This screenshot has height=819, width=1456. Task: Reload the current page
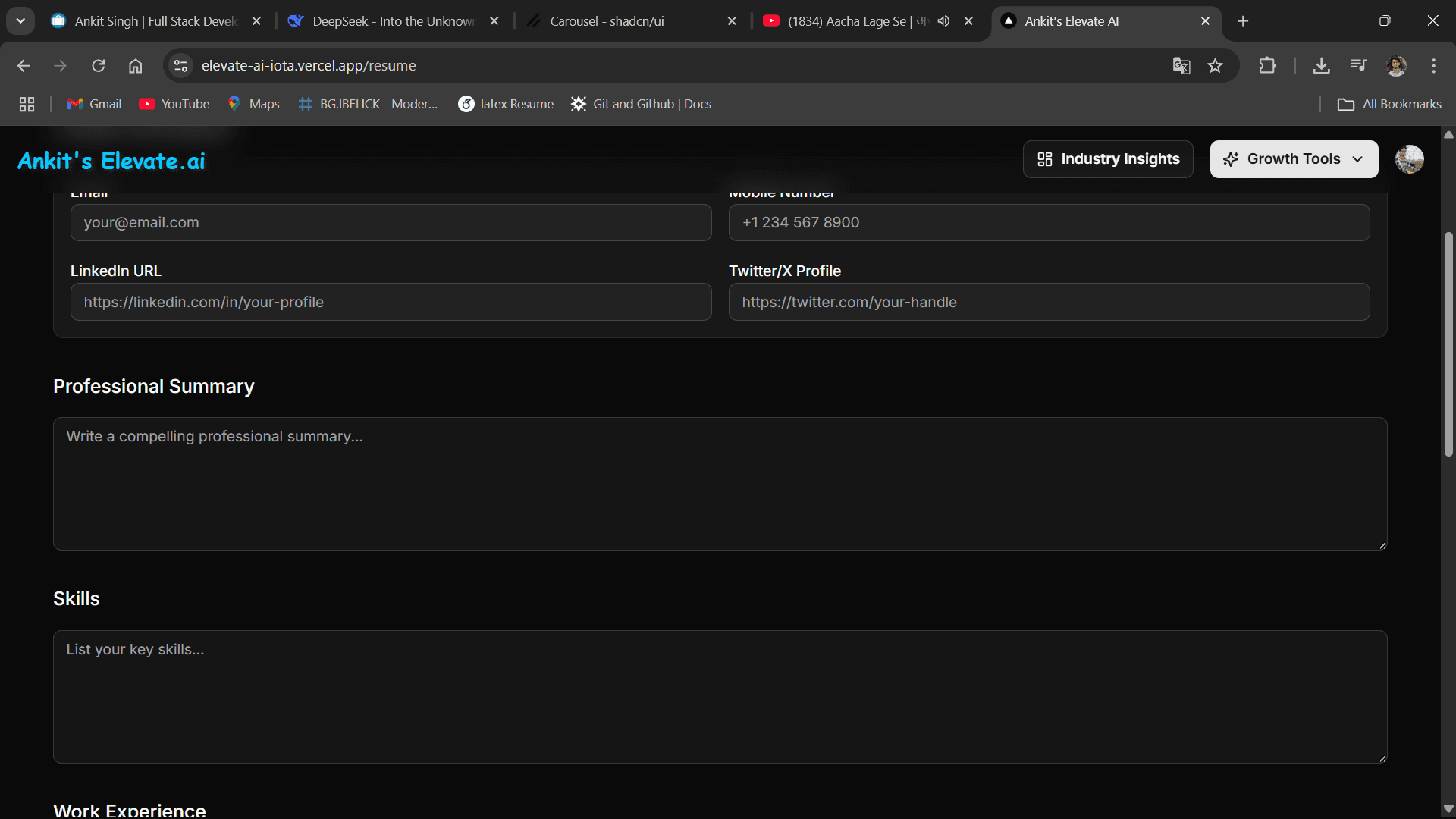coord(99,66)
